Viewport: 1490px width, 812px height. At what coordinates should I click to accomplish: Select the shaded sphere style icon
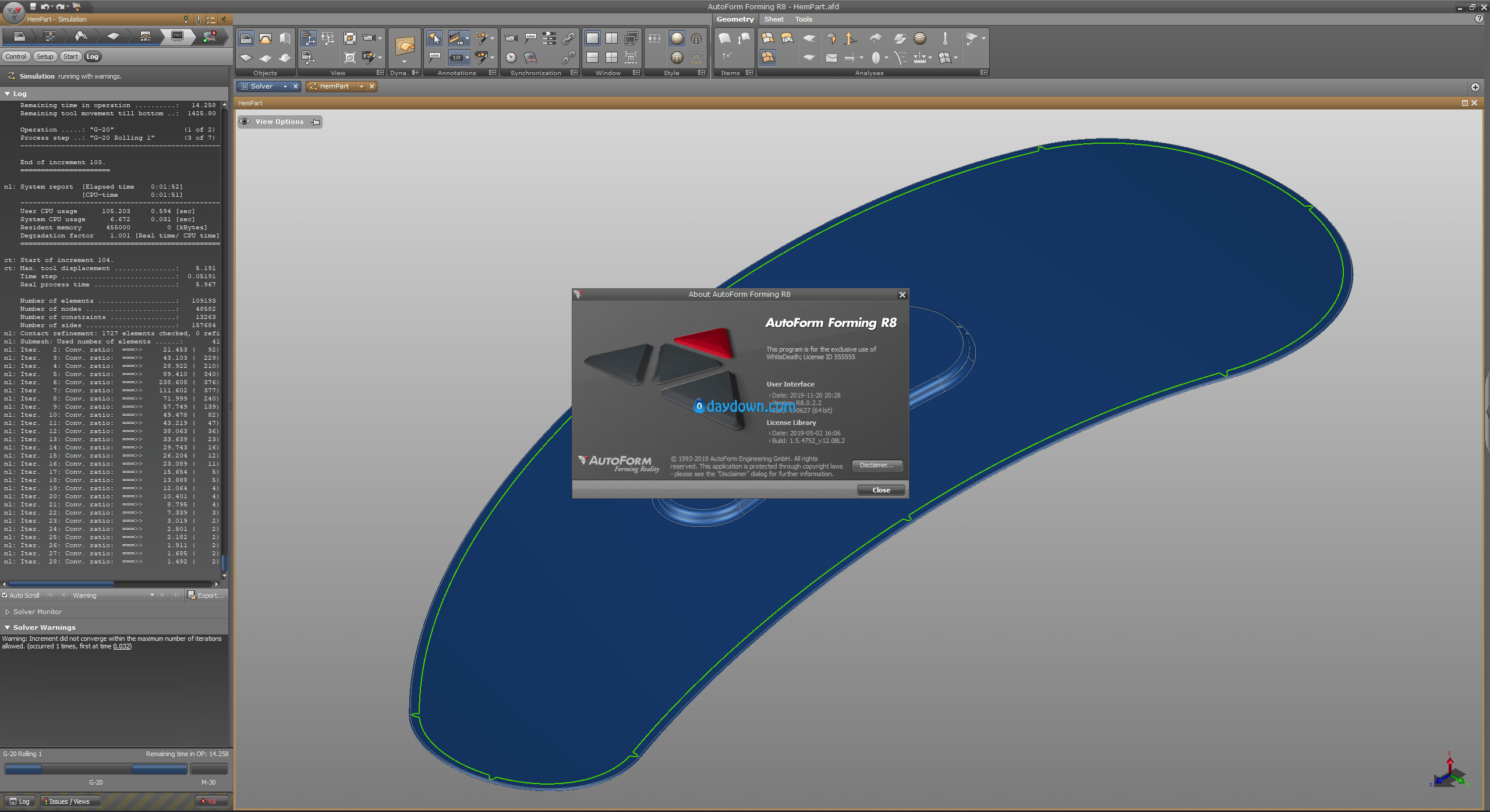tap(677, 38)
